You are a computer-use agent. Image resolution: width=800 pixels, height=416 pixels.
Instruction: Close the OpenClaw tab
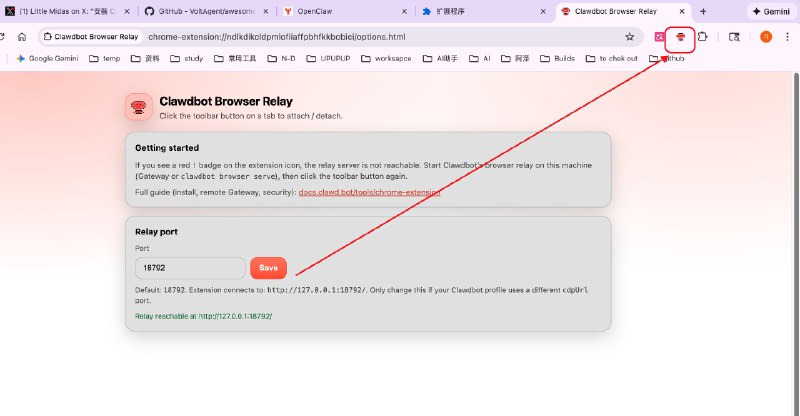[404, 11]
